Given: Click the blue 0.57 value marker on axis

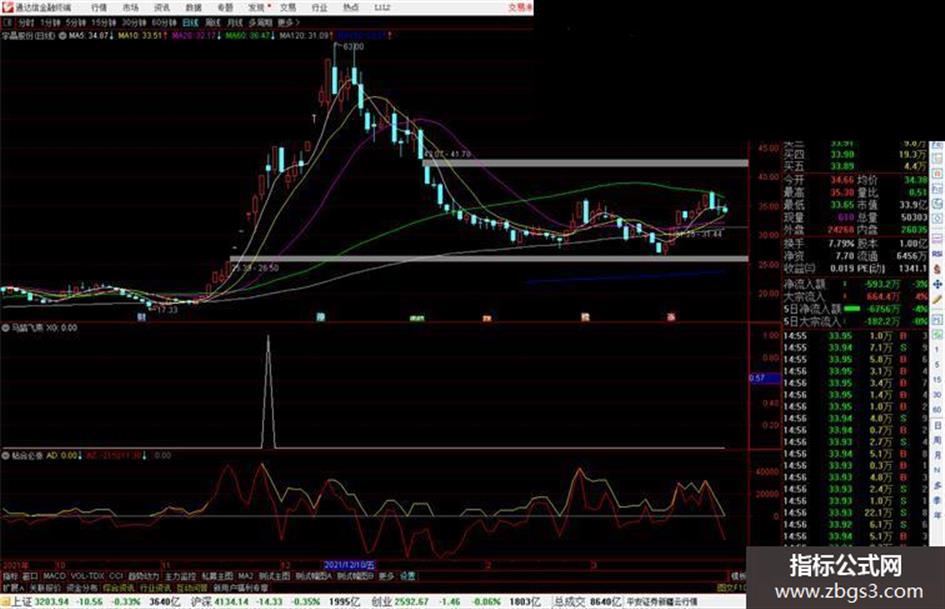Looking at the screenshot, I should (765, 378).
